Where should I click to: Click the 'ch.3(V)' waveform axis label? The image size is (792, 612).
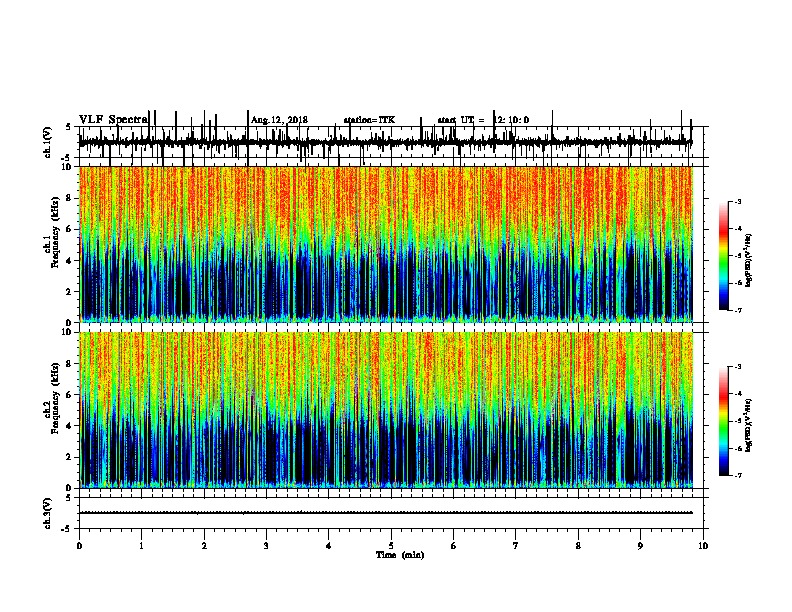coord(48,513)
